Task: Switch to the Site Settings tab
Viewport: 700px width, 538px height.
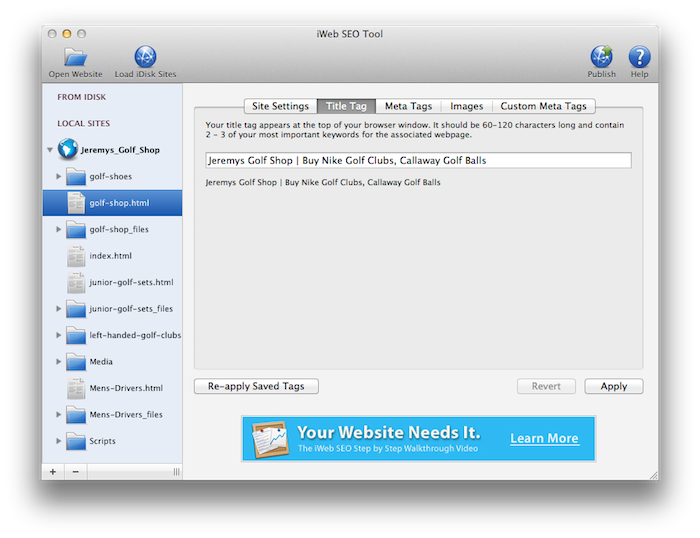Action: [280, 106]
